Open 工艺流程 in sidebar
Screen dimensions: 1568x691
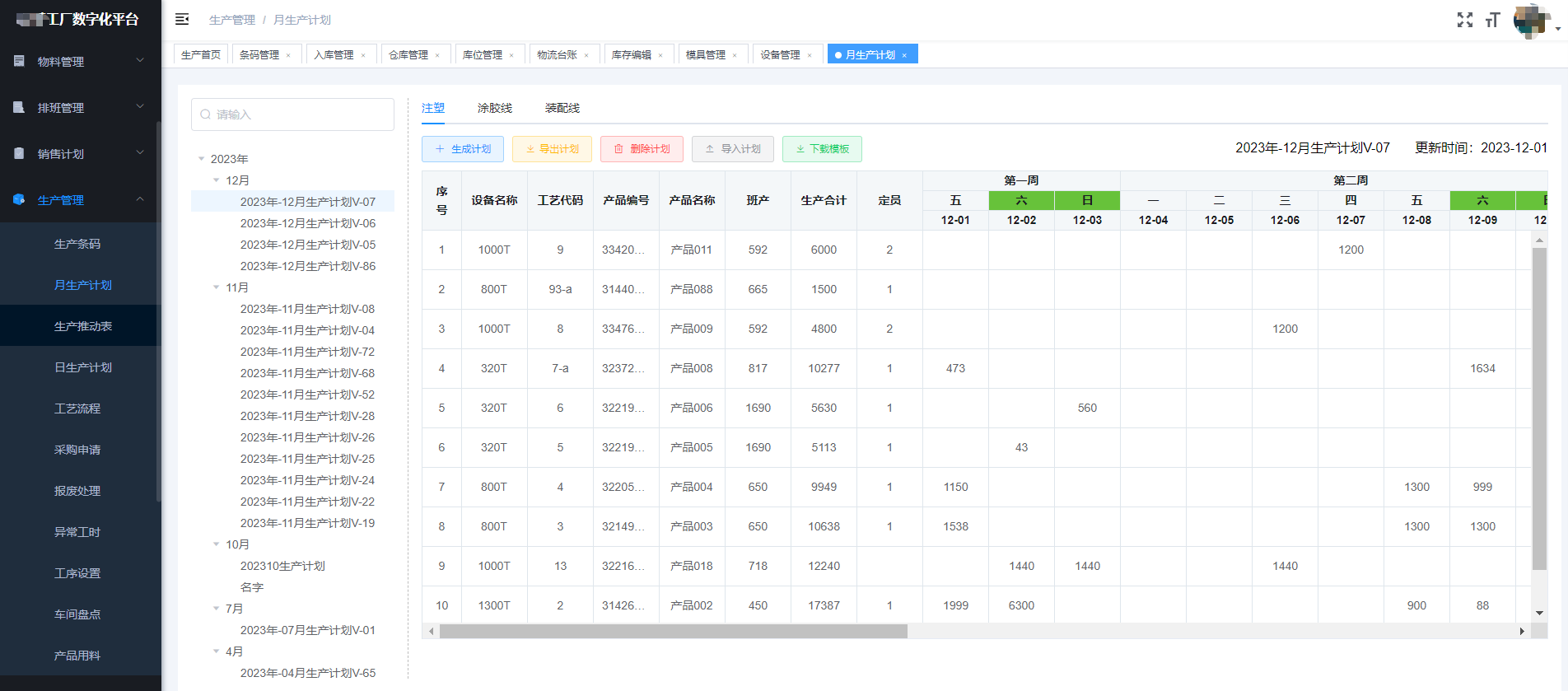click(77, 409)
